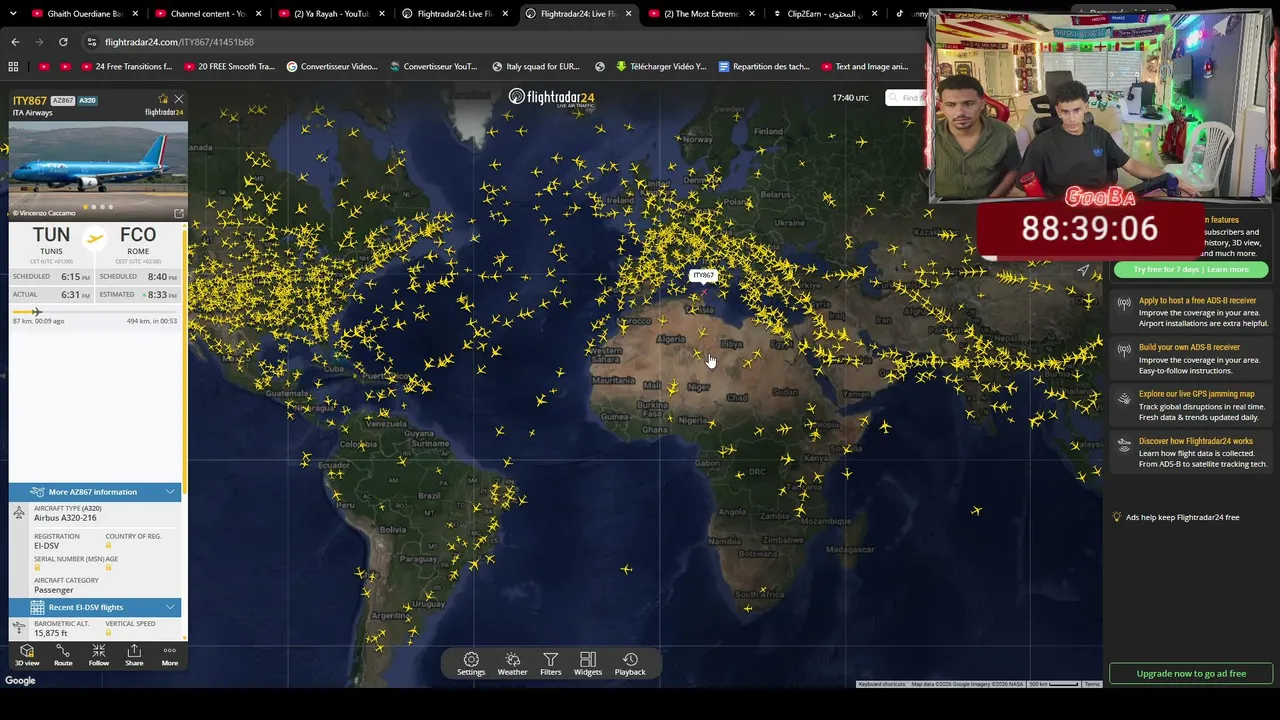Open the first 'Convertisseur Video' bookmark
This screenshot has width=1280, height=720.
click(332, 67)
